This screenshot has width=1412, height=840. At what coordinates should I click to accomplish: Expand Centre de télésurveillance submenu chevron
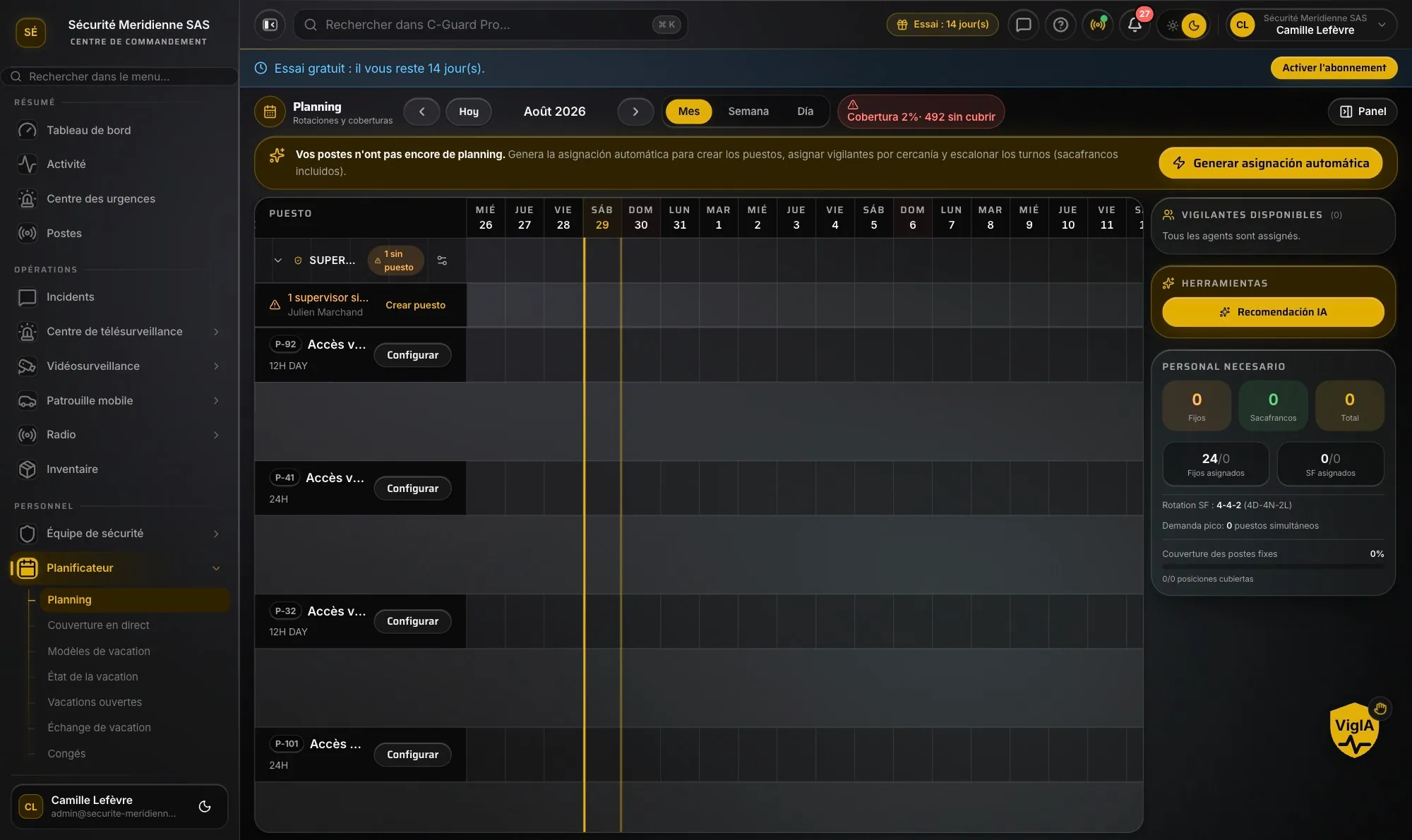pos(216,332)
